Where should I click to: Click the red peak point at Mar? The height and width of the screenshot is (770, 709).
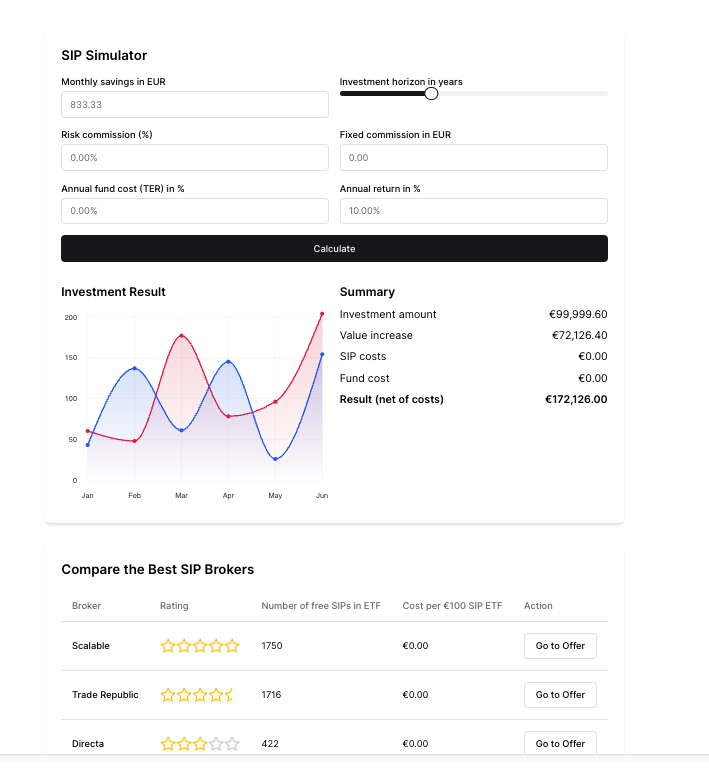(x=181, y=336)
